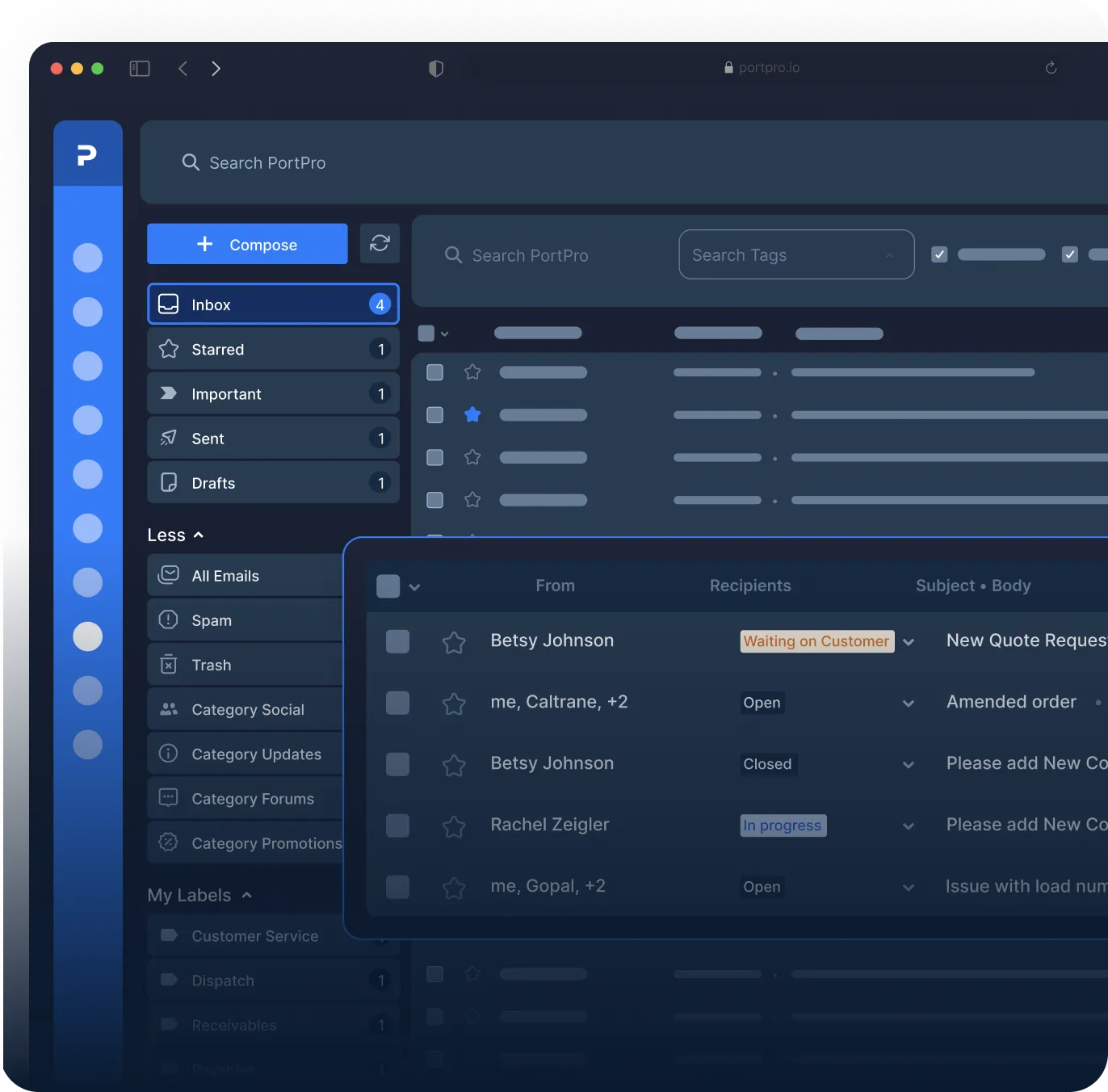
Task: Click the white circle in left sidebar
Action: click(x=88, y=636)
